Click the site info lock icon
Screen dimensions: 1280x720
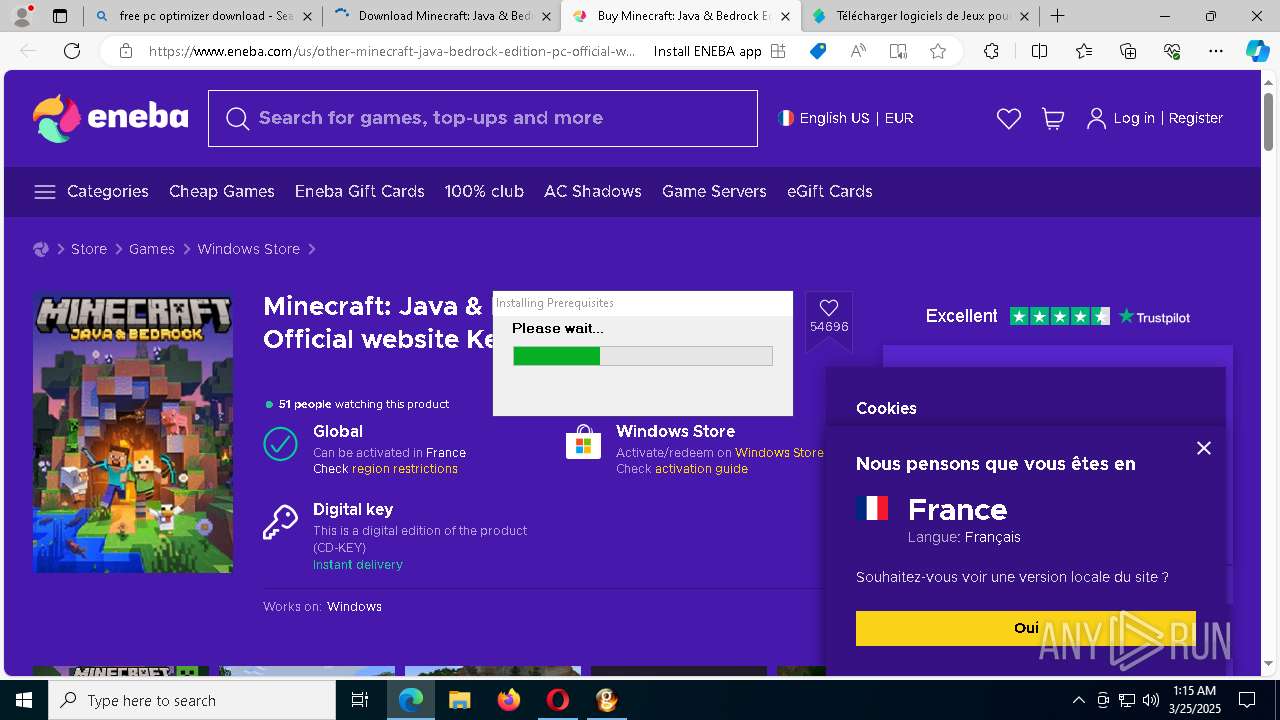126,51
